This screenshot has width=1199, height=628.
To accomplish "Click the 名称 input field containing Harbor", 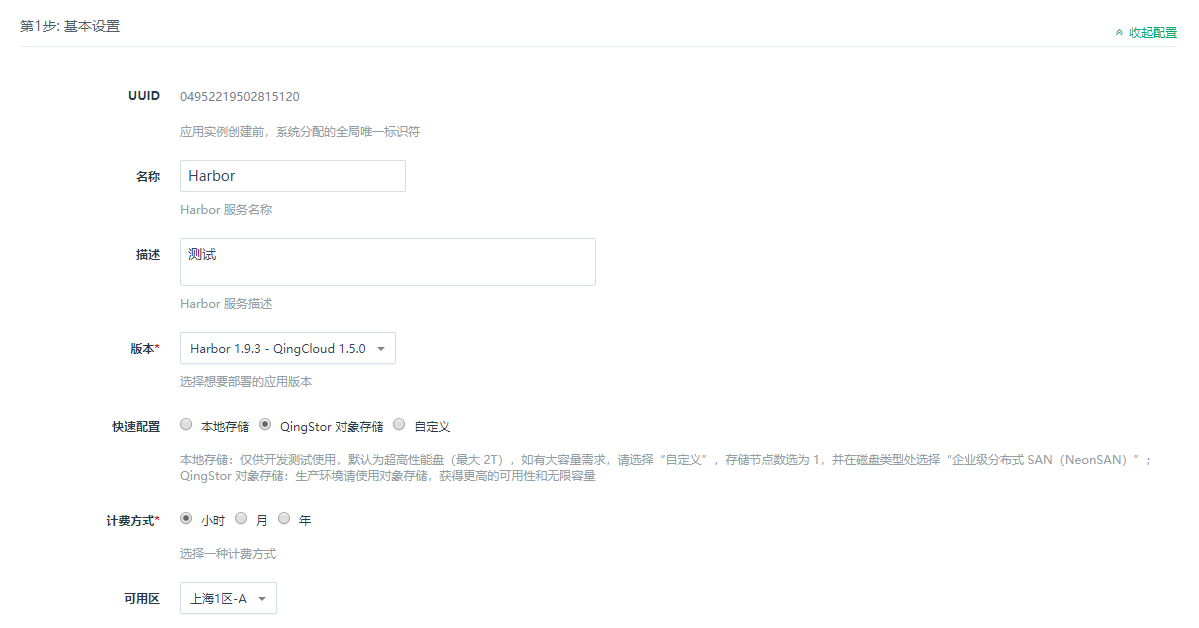I will tap(293, 176).
